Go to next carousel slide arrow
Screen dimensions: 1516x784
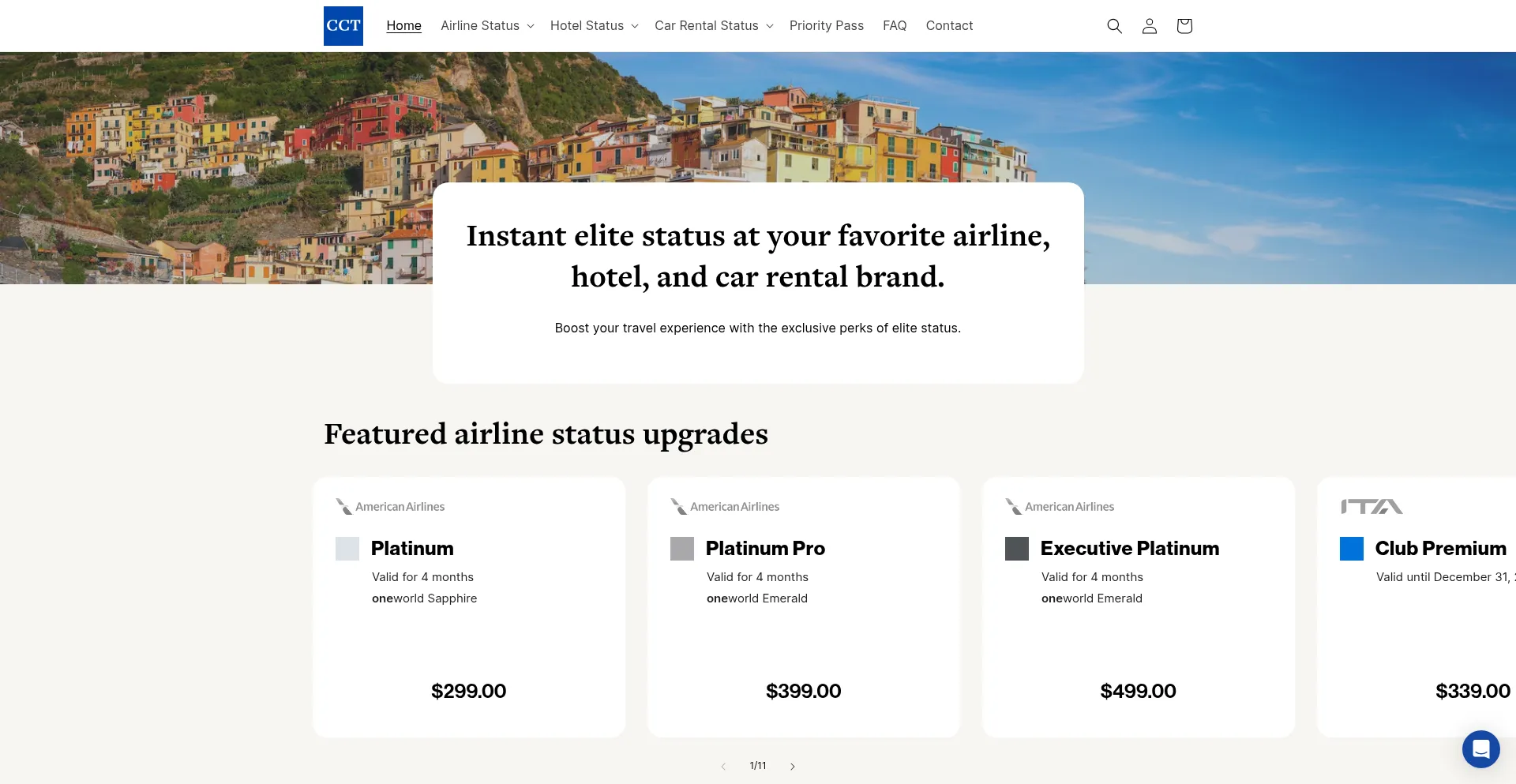(793, 766)
